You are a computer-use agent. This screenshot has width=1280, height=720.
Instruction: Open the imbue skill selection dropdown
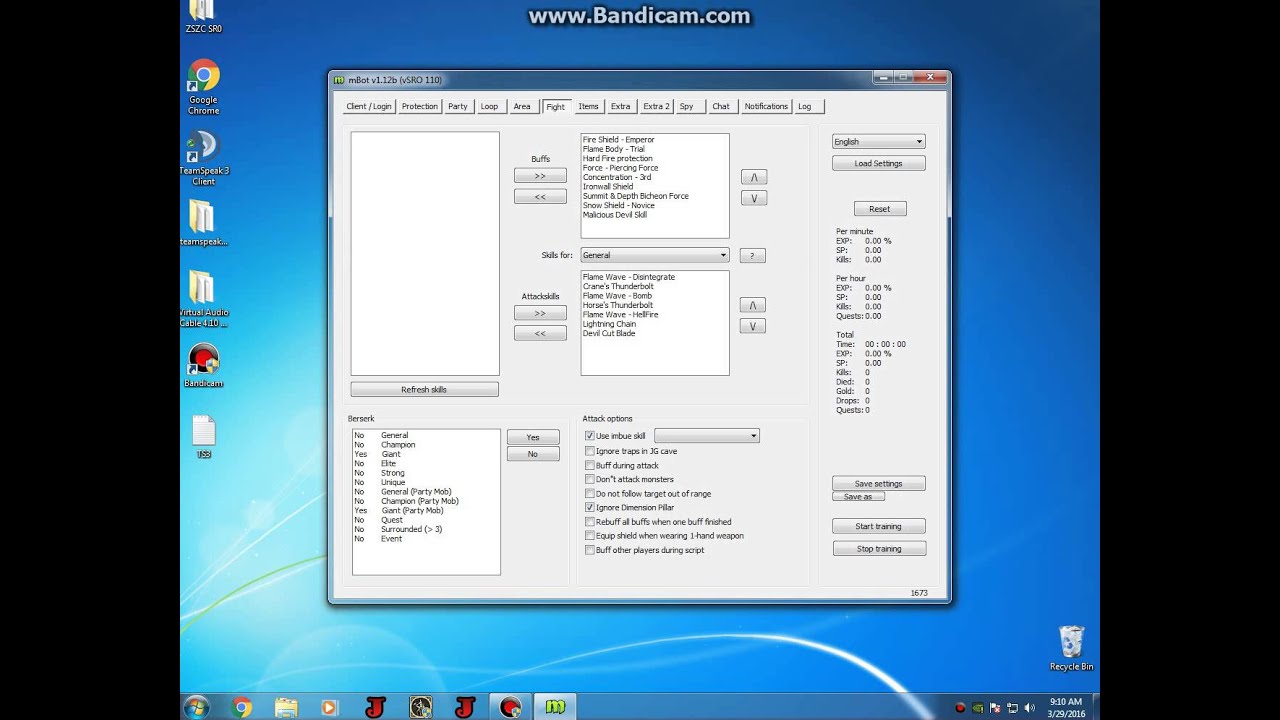(x=706, y=436)
